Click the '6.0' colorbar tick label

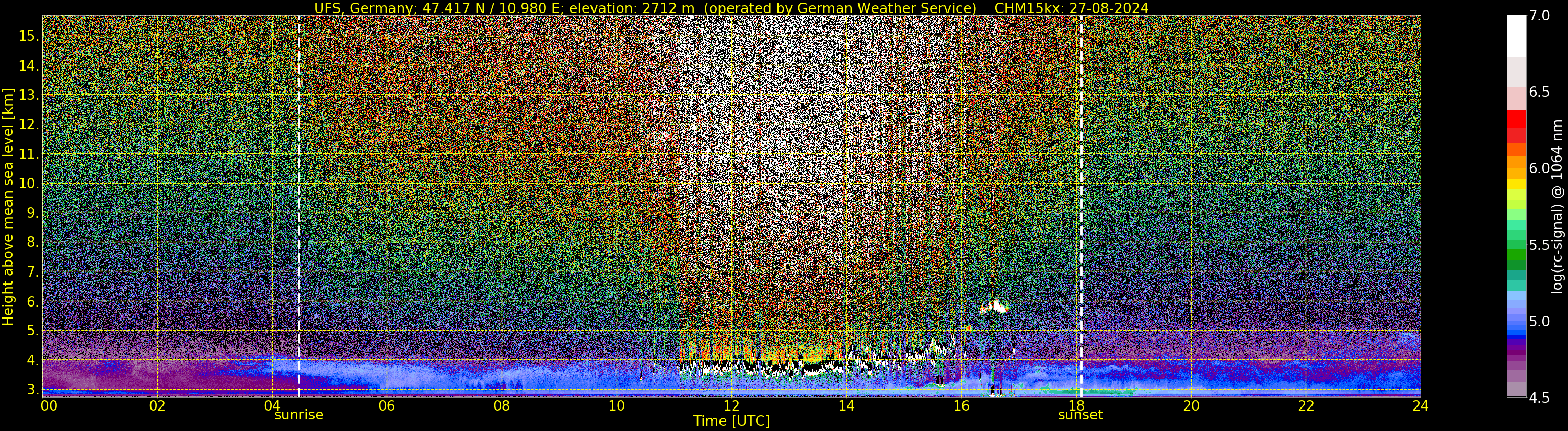(x=1539, y=168)
